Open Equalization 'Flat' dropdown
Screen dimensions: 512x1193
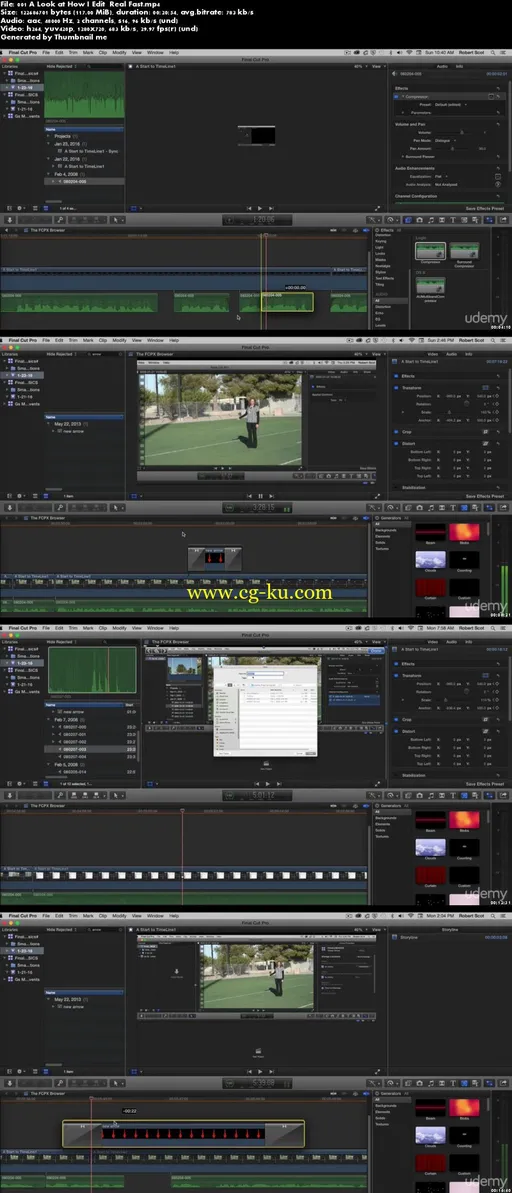point(441,176)
